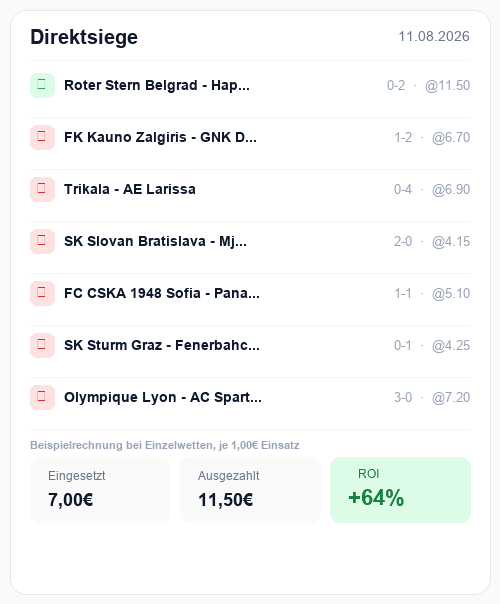Select the SK Sturm Graz - Fenerbahce match title
Image resolution: width=500 pixels, height=604 pixels.
click(162, 345)
